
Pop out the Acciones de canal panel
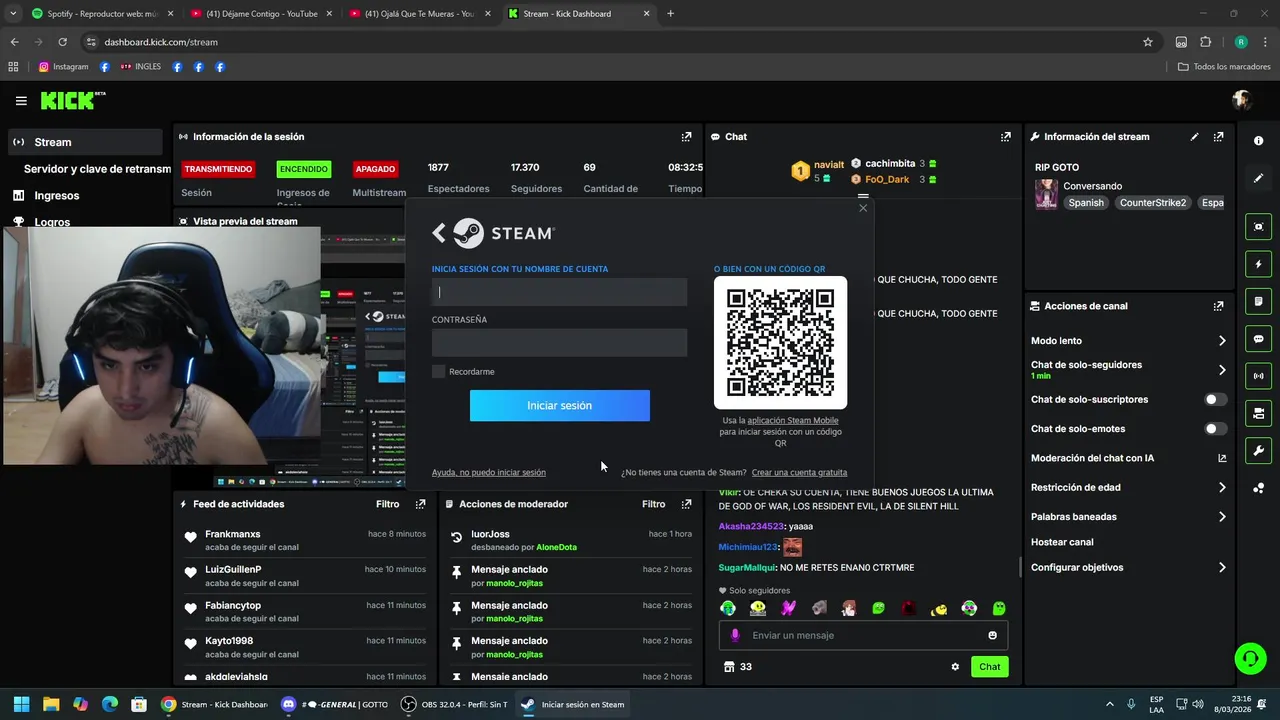(1218, 306)
